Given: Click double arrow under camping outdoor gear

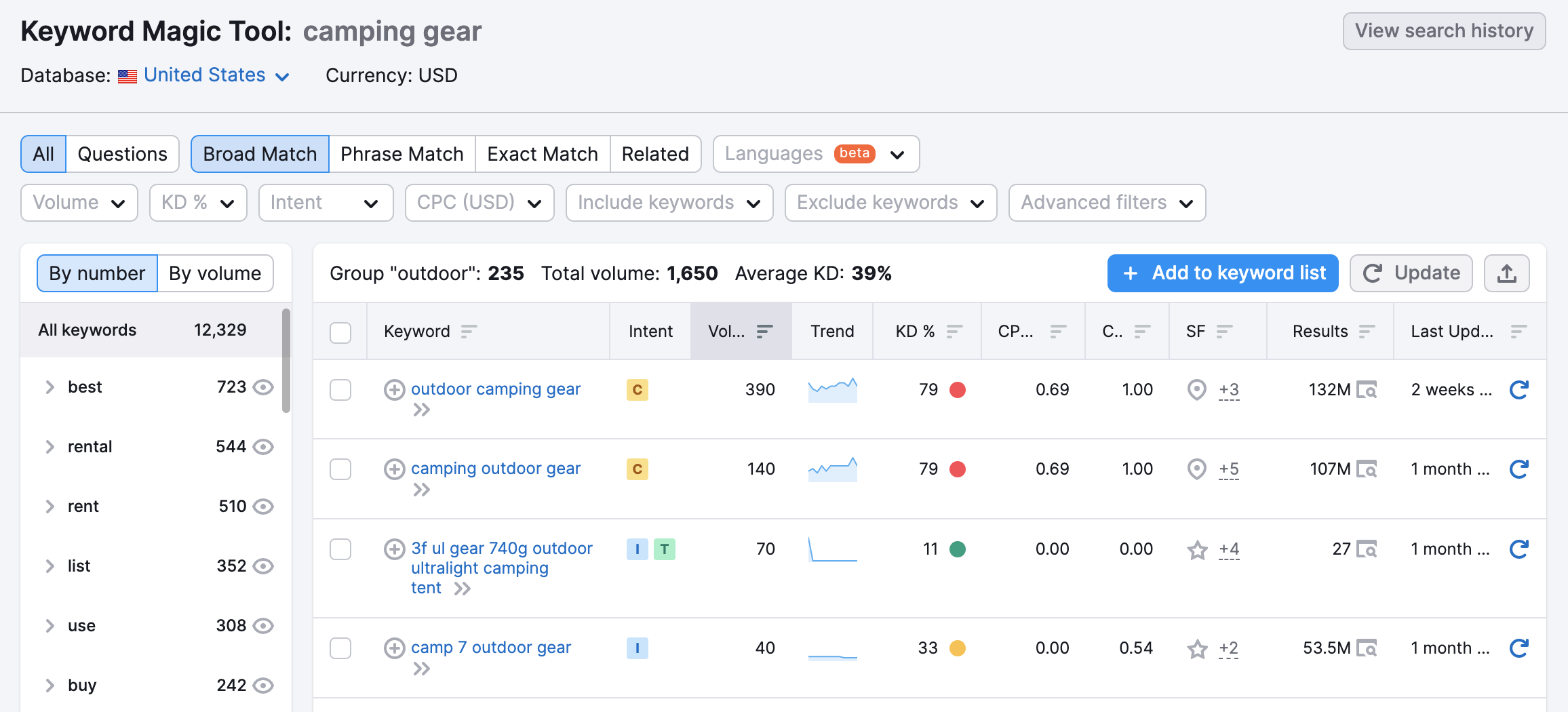Looking at the screenshot, I should click(x=422, y=490).
